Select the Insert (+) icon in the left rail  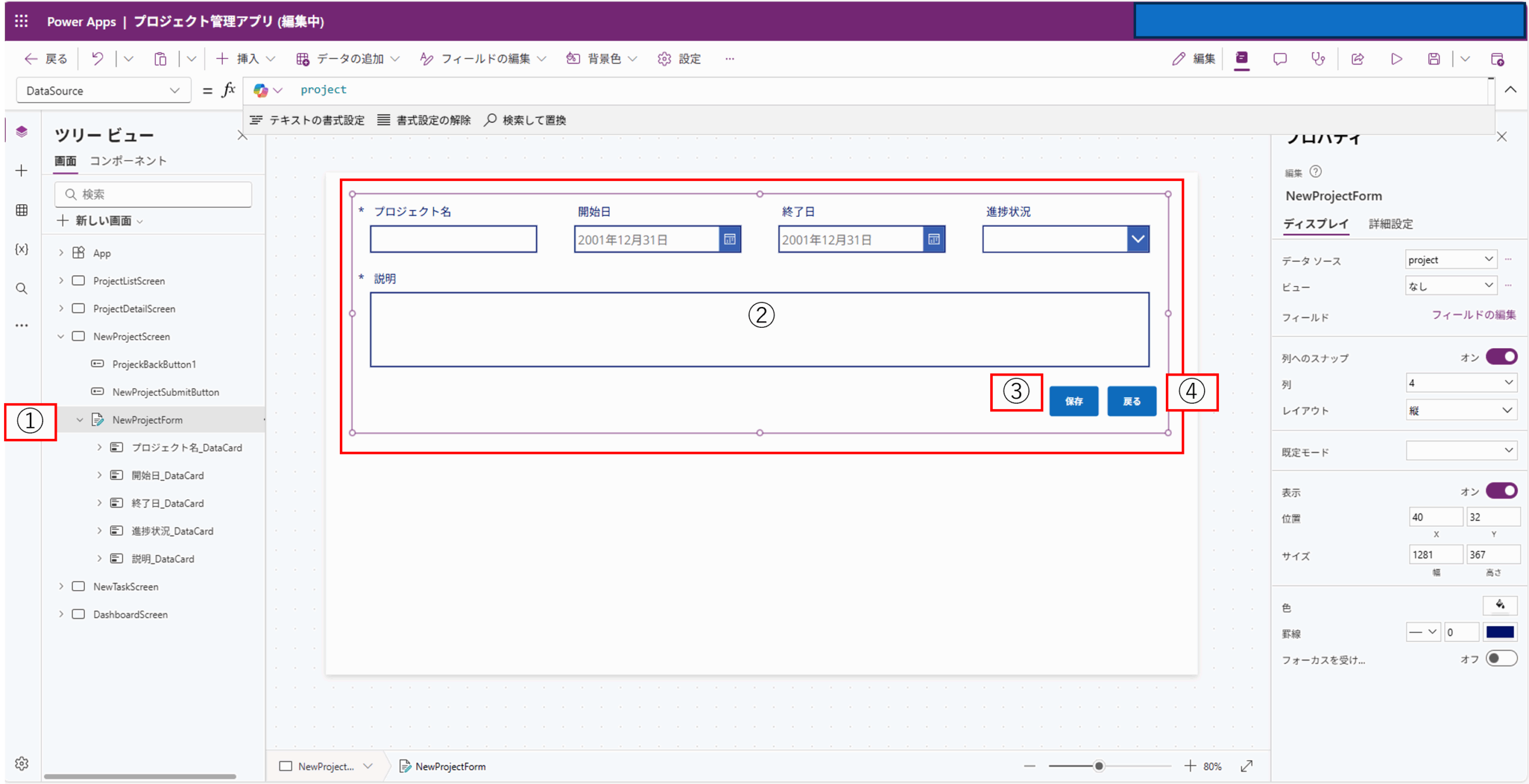click(22, 170)
